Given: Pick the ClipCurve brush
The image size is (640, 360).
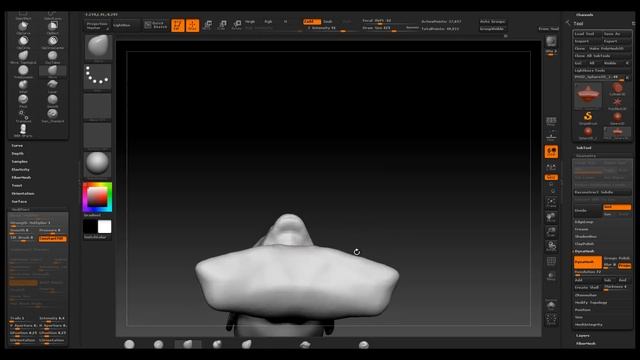Looking at the screenshot, I should pyautogui.click(x=23, y=27).
